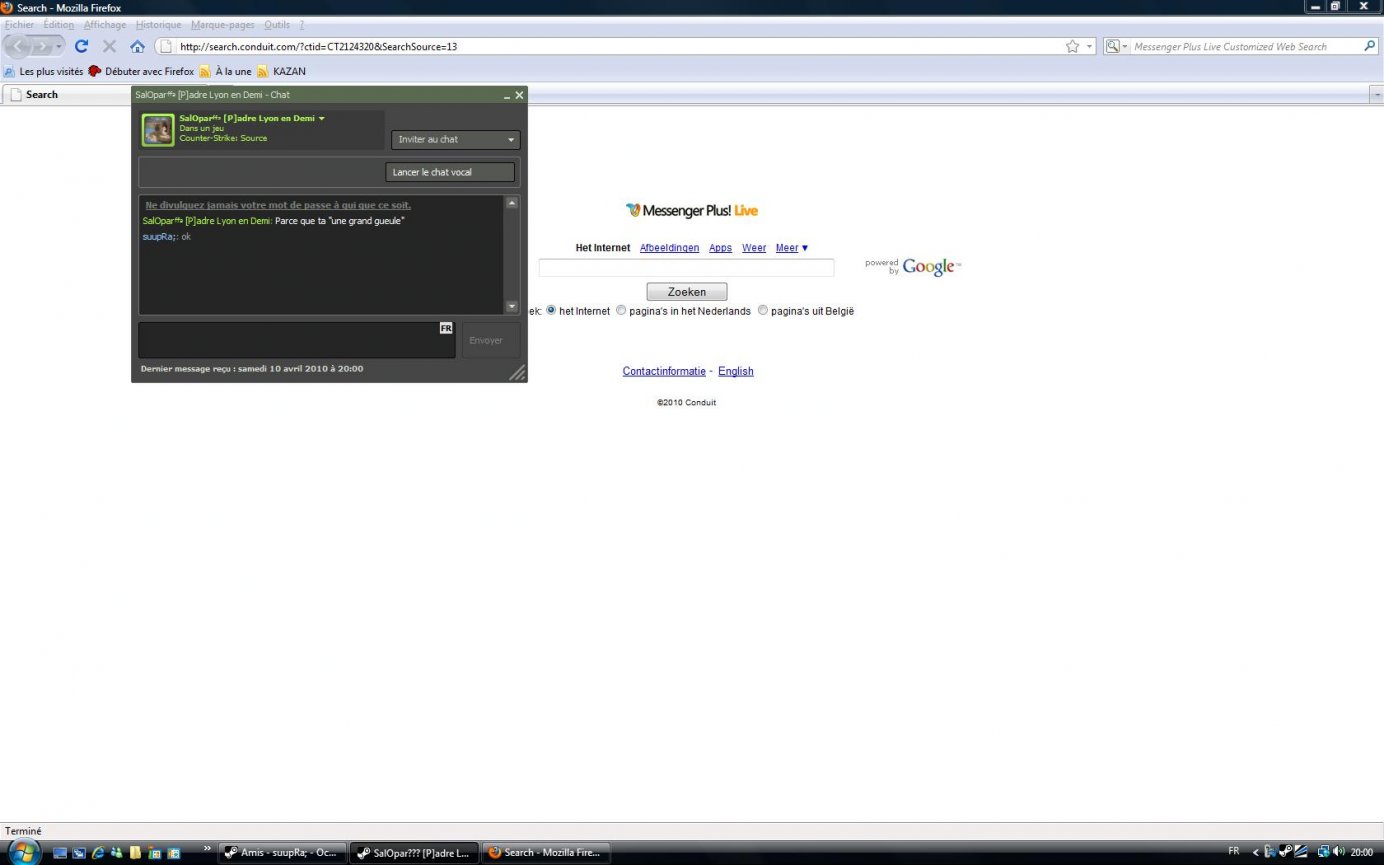Viewport: 1384px width, 865px height.
Task: Open the "Inviter au chat" dropdown
Action: click(455, 140)
